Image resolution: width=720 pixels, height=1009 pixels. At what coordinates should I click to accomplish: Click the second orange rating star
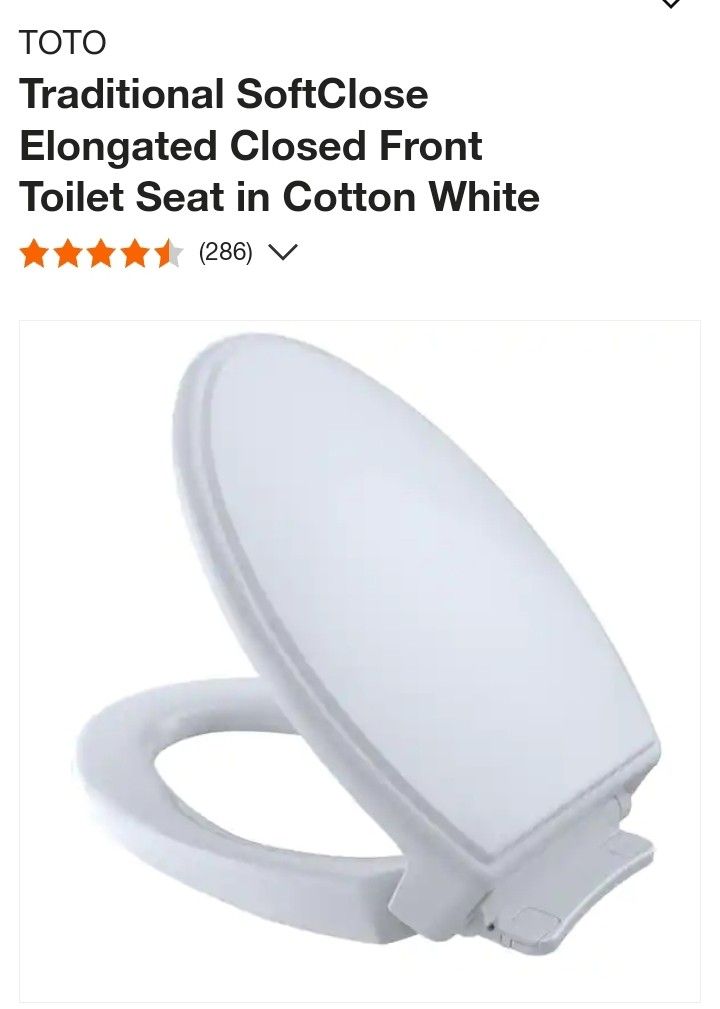click(x=68, y=252)
